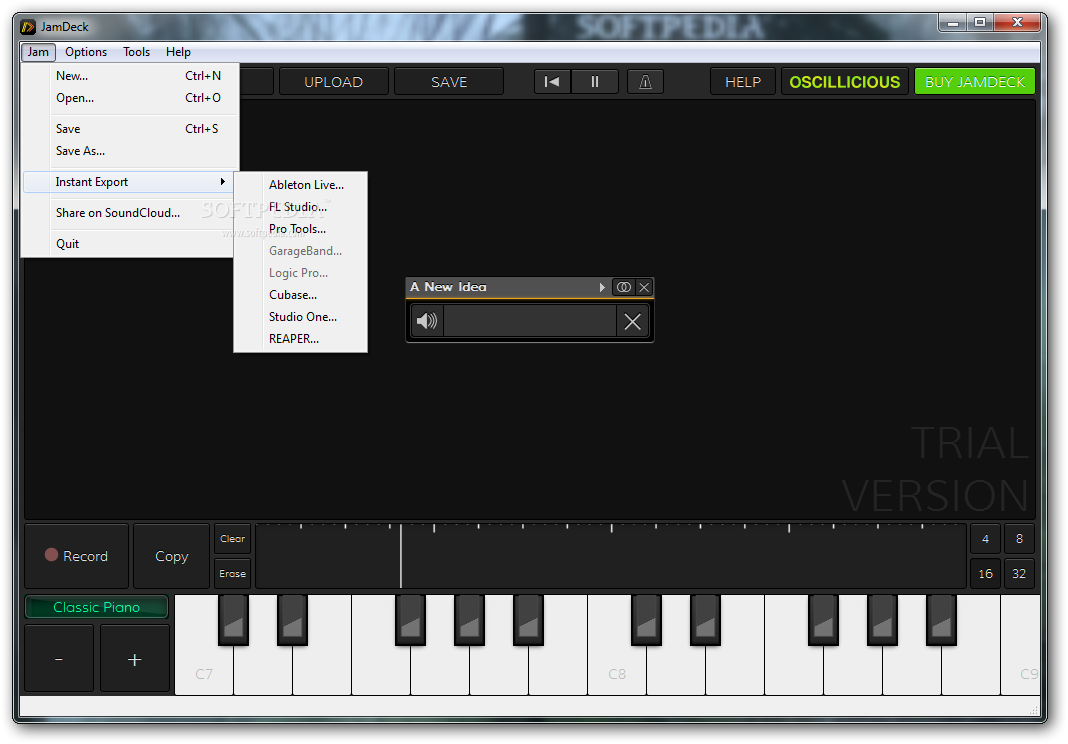Click the large X in the idea track

pos(633,321)
